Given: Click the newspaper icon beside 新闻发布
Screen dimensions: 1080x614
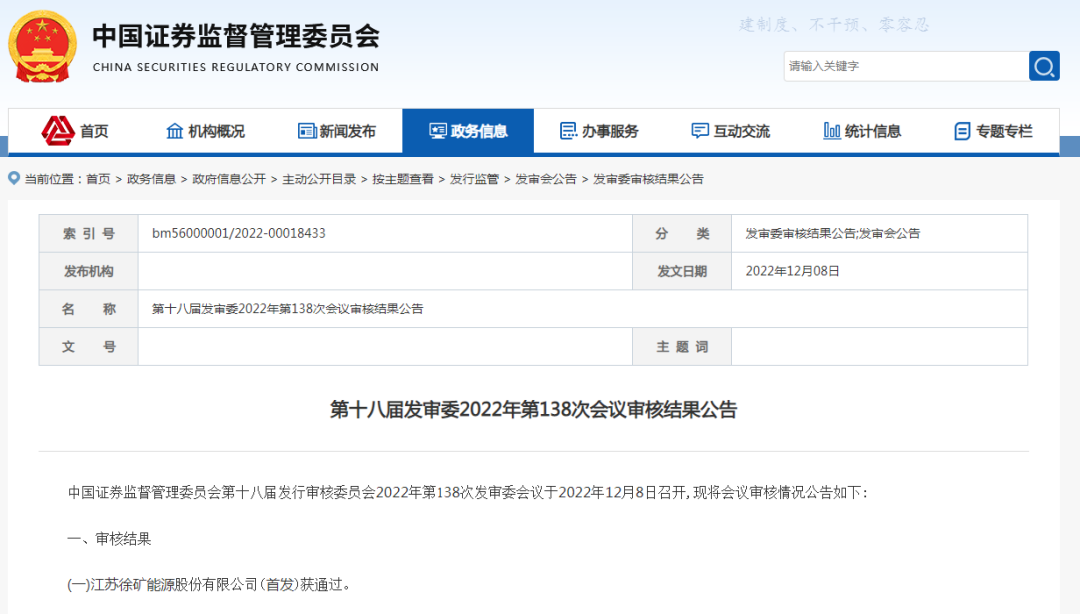Looking at the screenshot, I should click(307, 131).
